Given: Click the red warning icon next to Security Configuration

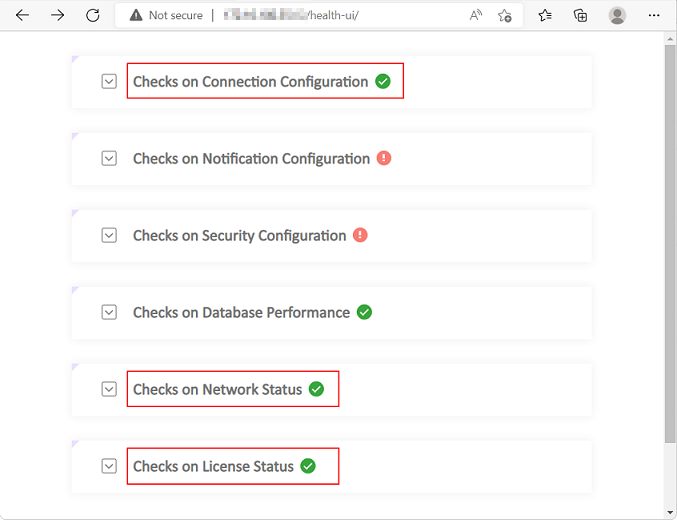Looking at the screenshot, I should pos(361,236).
